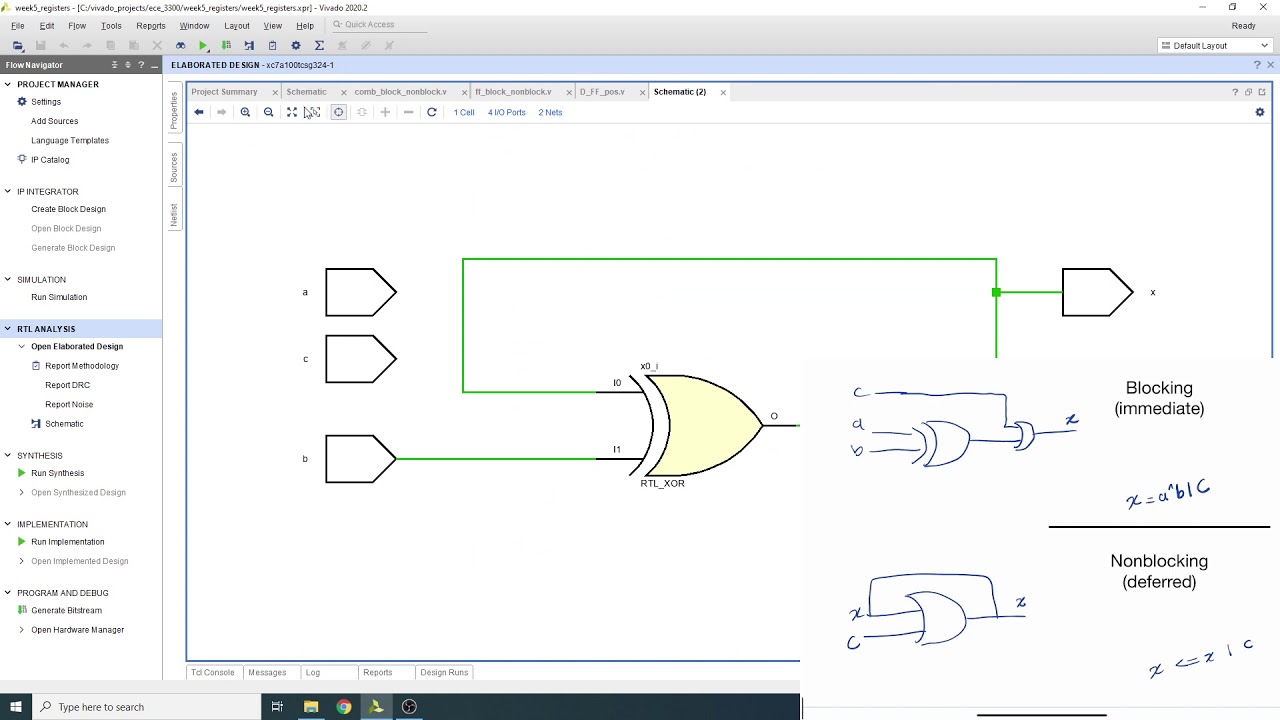
Task: Open the Default Layout dropdown
Action: pyautogui.click(x=1214, y=45)
